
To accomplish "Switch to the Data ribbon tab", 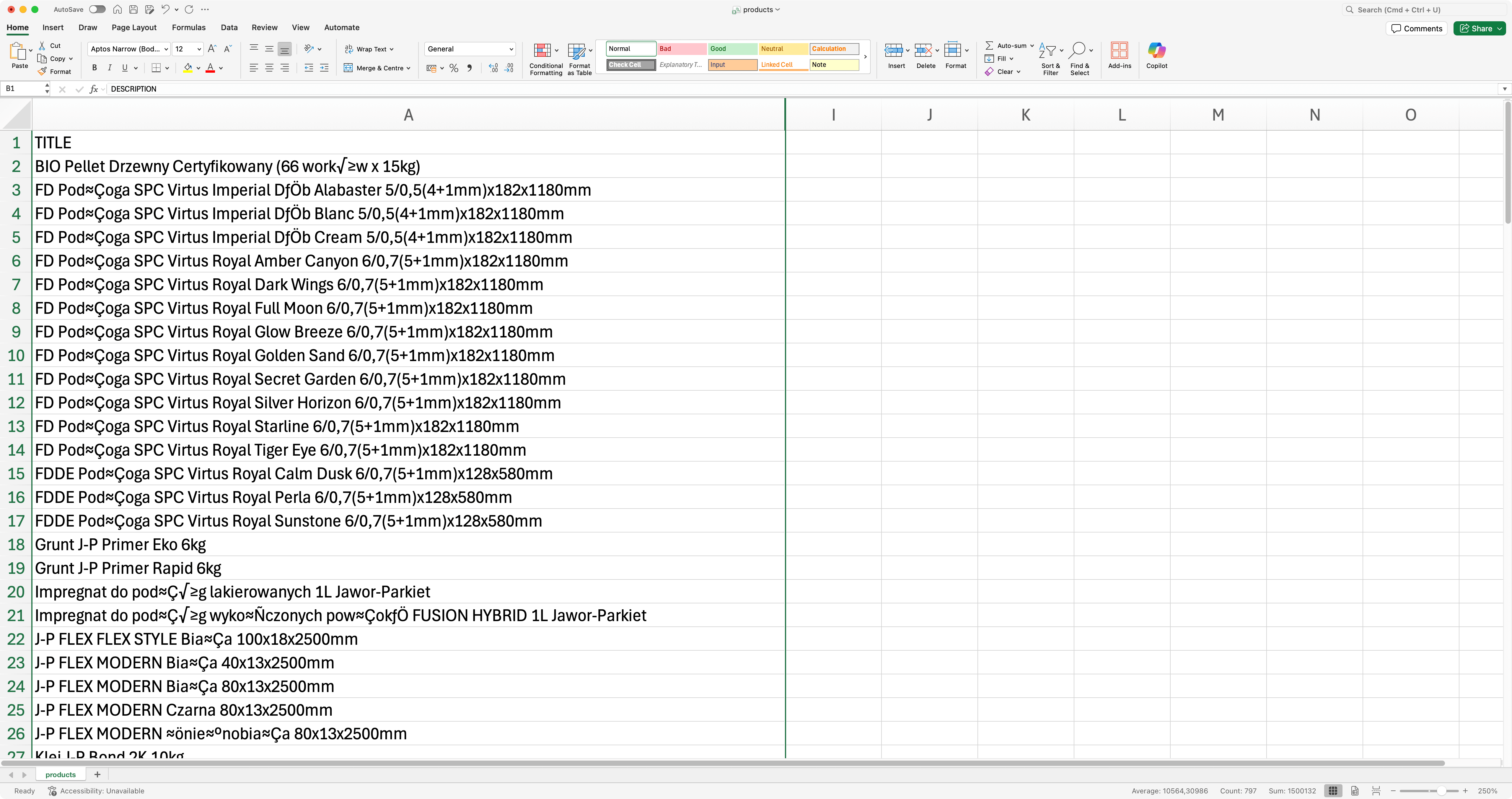I will [x=229, y=27].
